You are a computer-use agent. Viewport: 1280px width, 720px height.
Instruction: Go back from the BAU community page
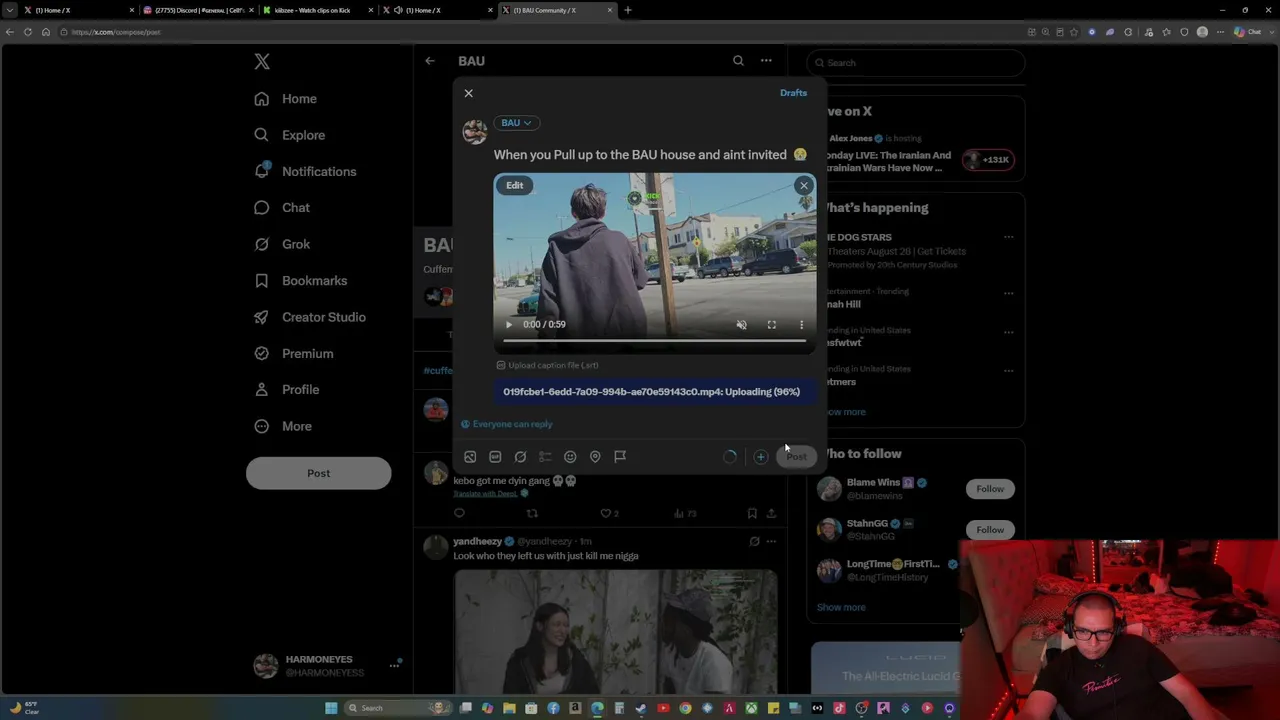(430, 61)
